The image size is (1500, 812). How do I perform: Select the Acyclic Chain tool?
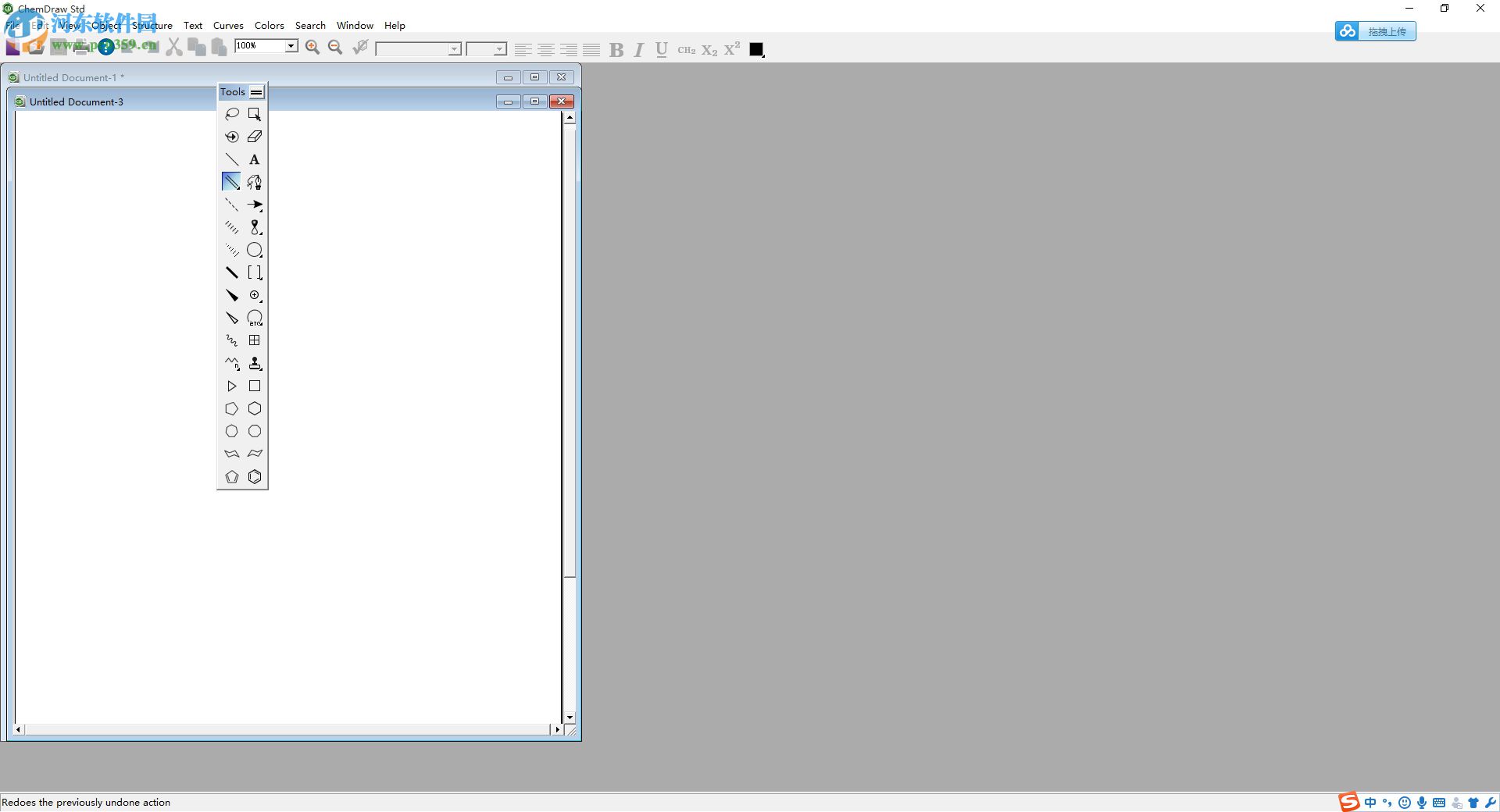[x=232, y=363]
